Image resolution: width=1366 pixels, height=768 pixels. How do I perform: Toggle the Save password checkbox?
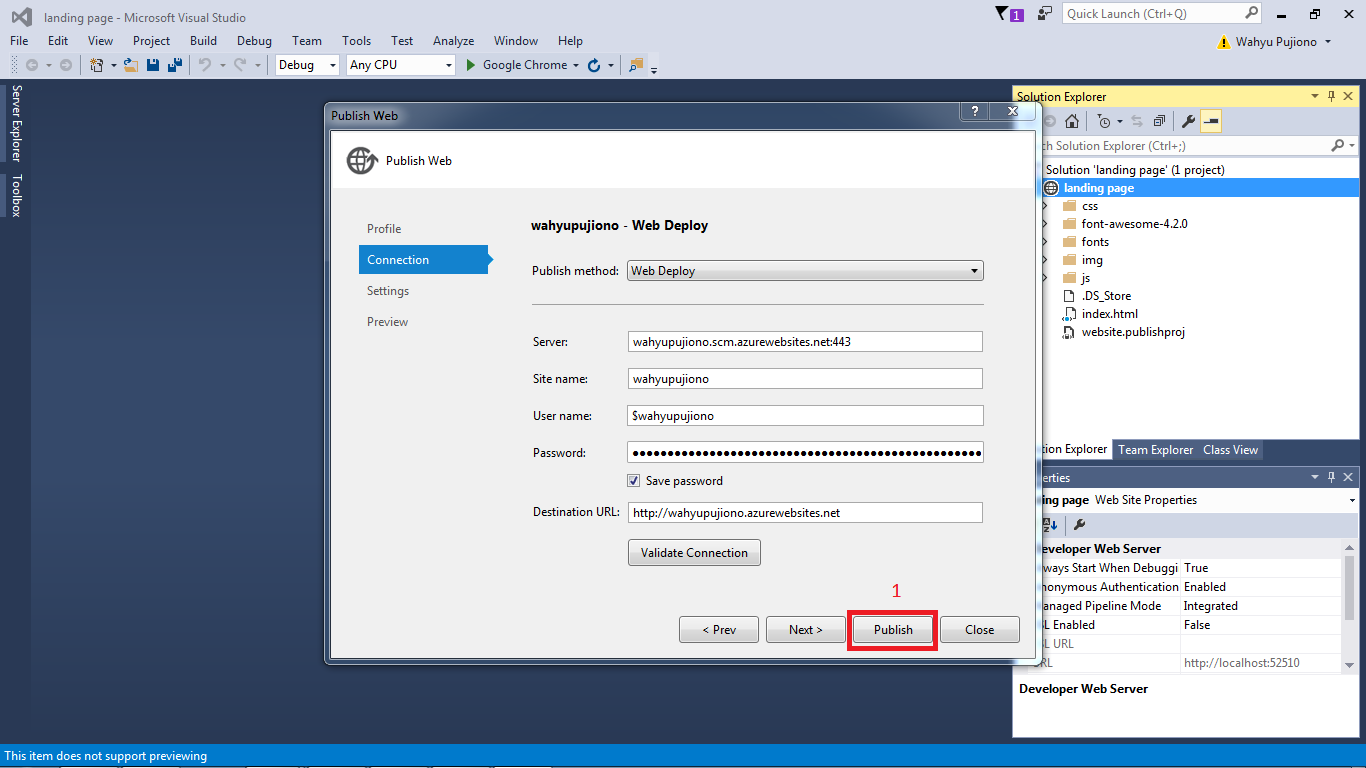pyautogui.click(x=633, y=481)
